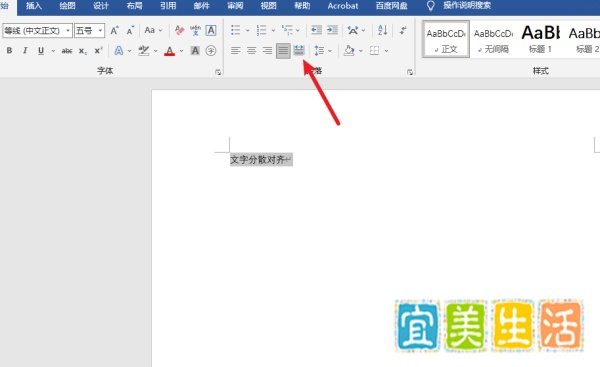Open underline style dropdown arrow
Screen dimensions: 600x367
(x=53, y=51)
